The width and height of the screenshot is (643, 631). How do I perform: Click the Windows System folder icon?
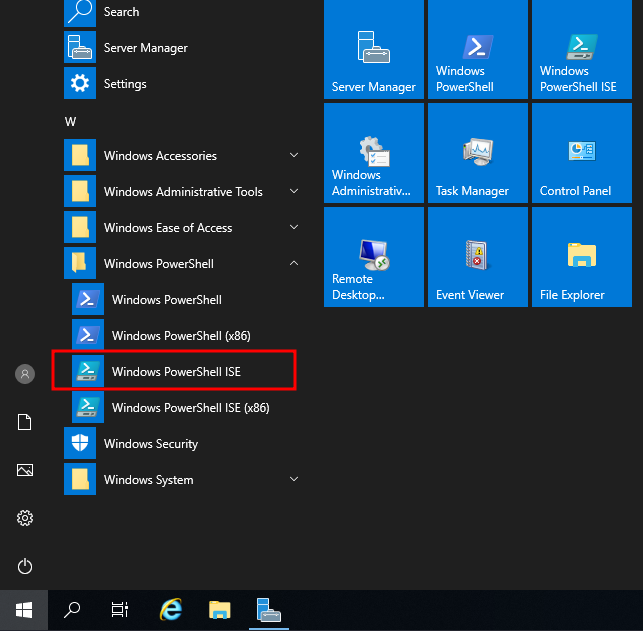(80, 479)
